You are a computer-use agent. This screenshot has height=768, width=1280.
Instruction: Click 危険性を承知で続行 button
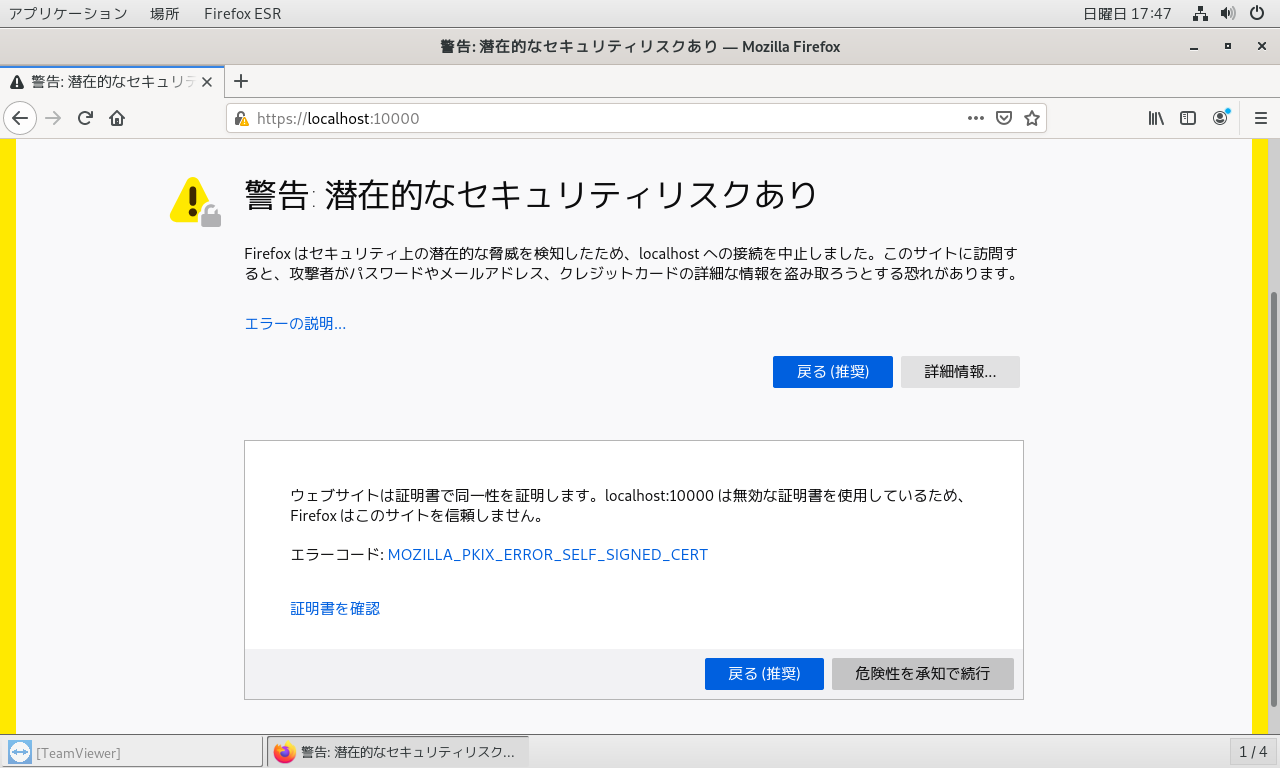coord(922,674)
